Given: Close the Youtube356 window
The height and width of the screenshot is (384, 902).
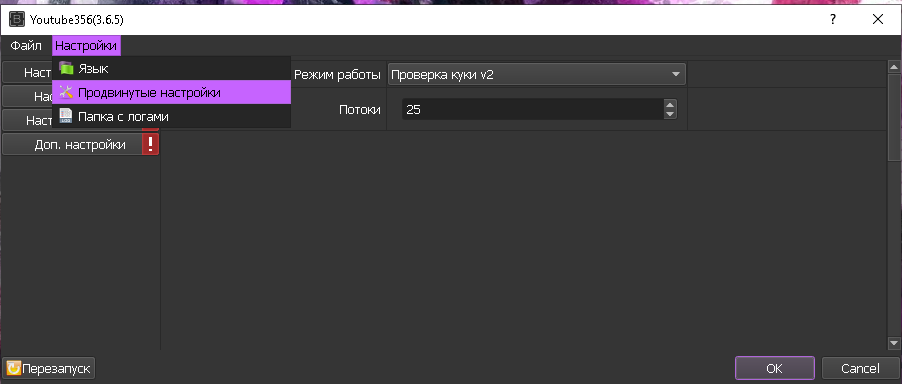Looking at the screenshot, I should [877, 20].
